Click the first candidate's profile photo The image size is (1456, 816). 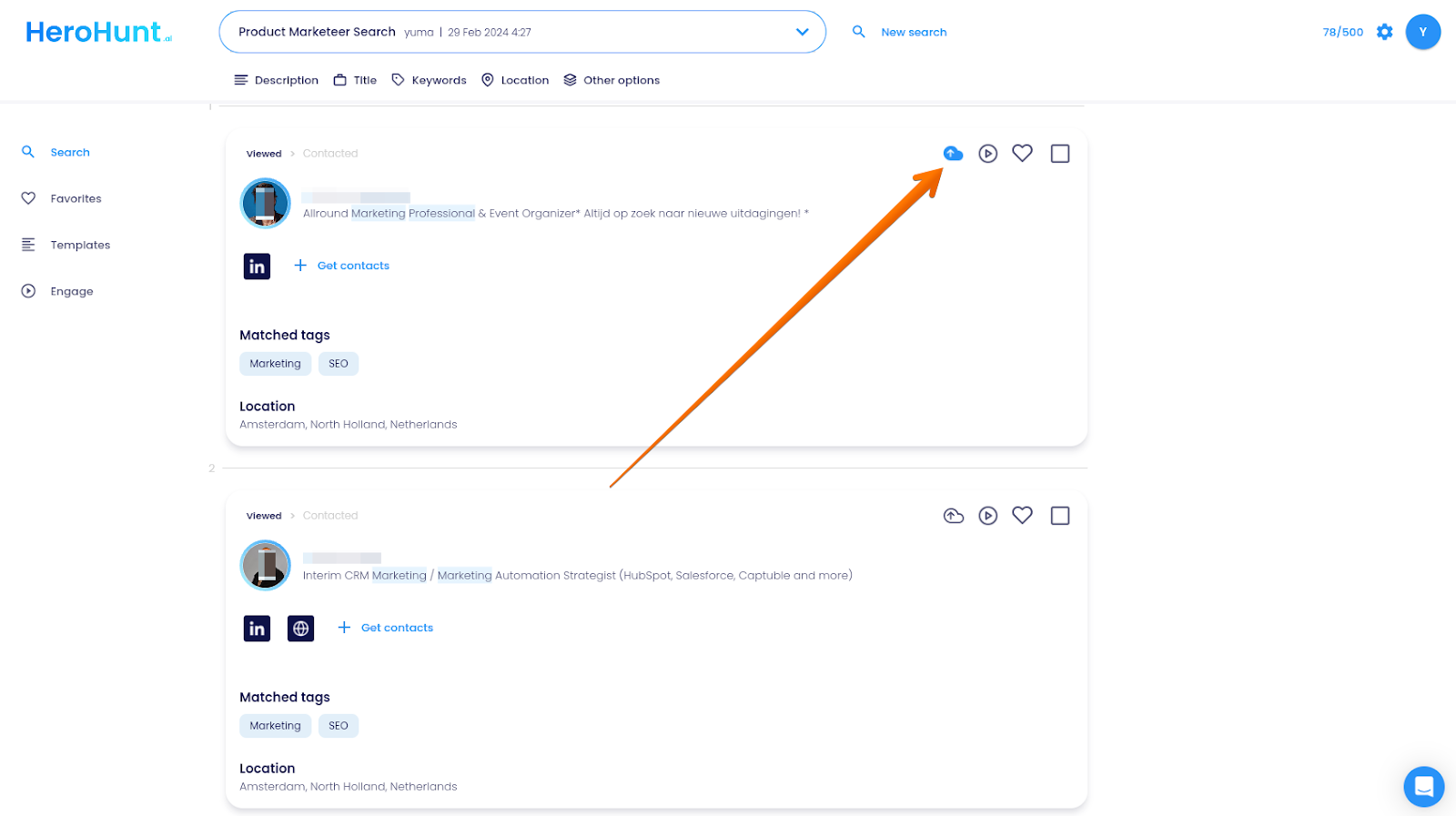[265, 203]
